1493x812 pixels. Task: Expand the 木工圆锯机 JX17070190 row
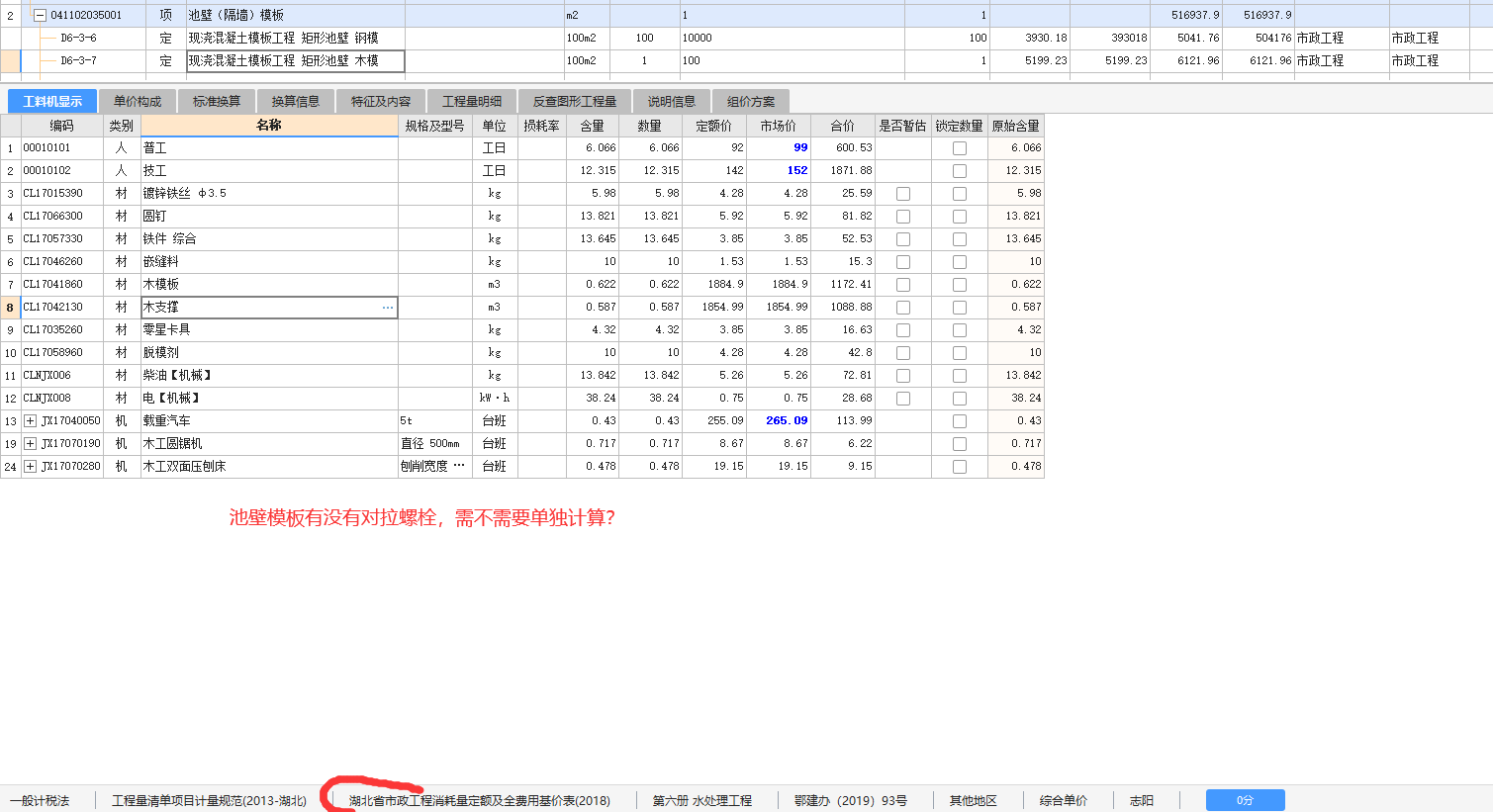(x=31, y=444)
